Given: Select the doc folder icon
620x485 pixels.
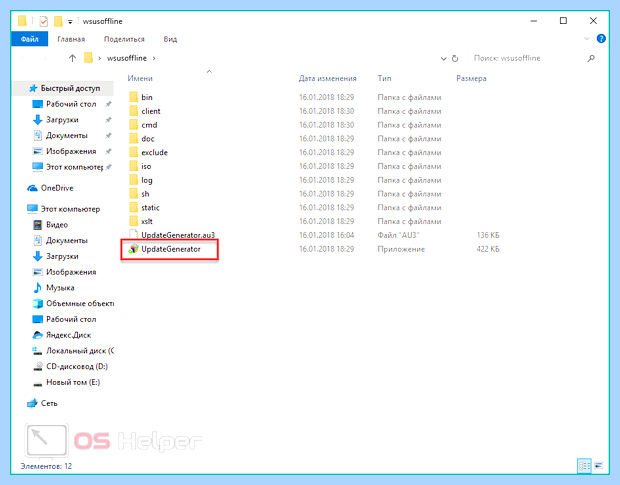Looking at the screenshot, I should pos(134,139).
